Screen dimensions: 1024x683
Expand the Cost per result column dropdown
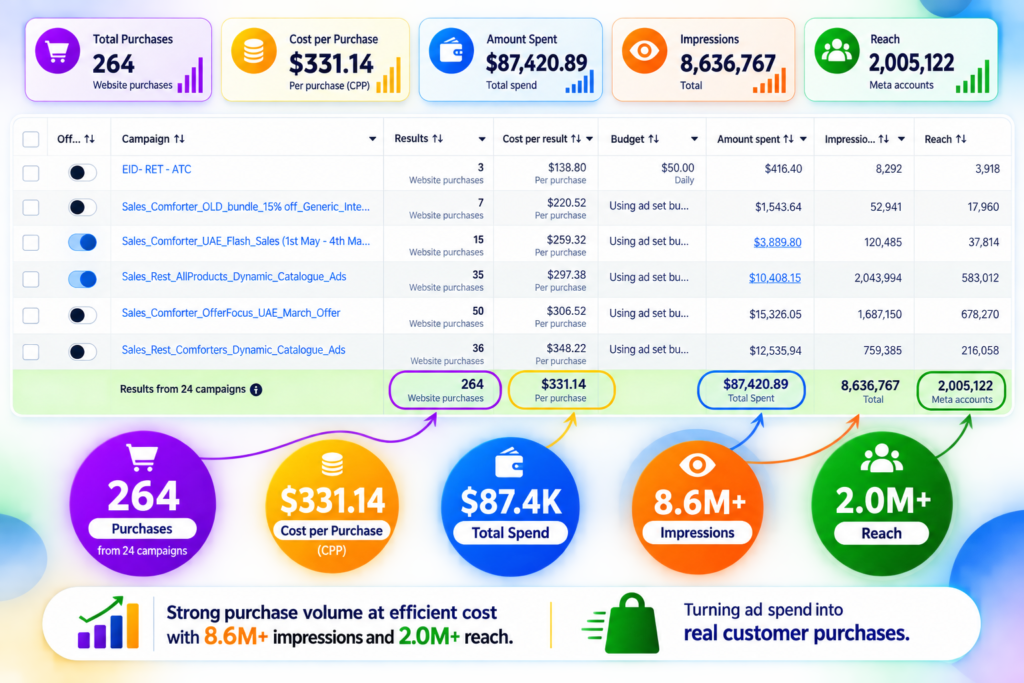click(590, 139)
